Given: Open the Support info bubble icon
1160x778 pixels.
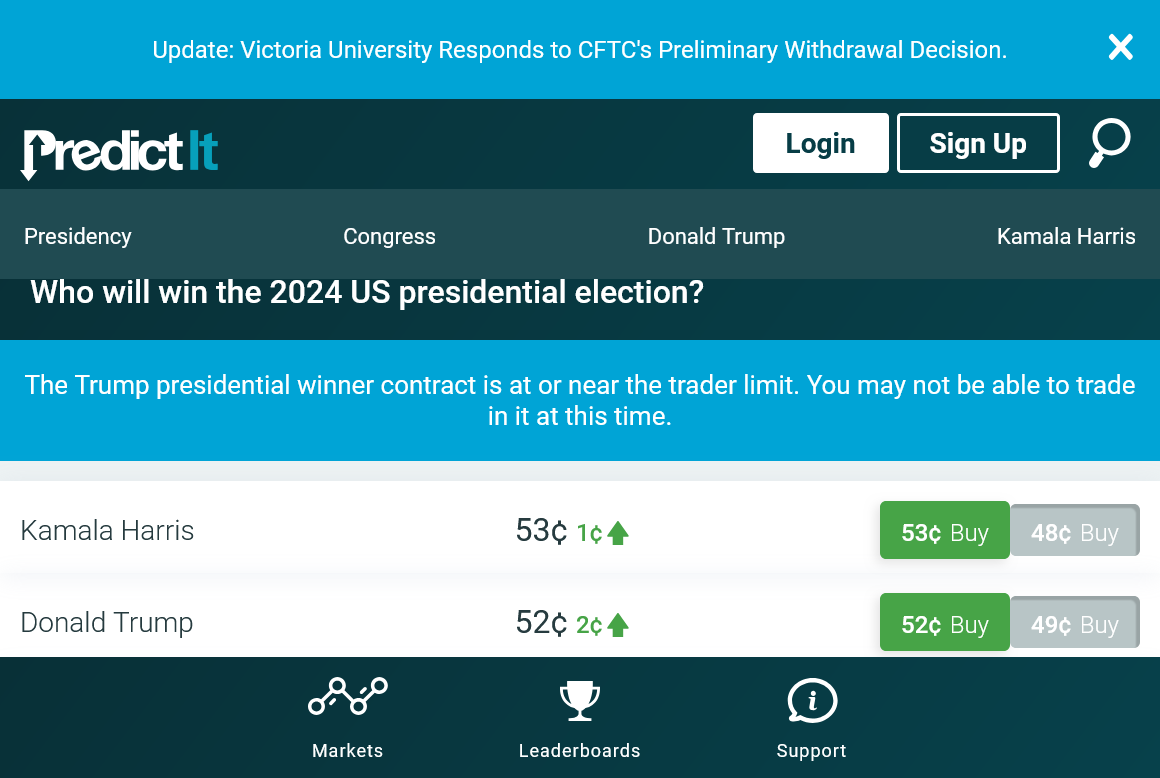Looking at the screenshot, I should click(811, 700).
